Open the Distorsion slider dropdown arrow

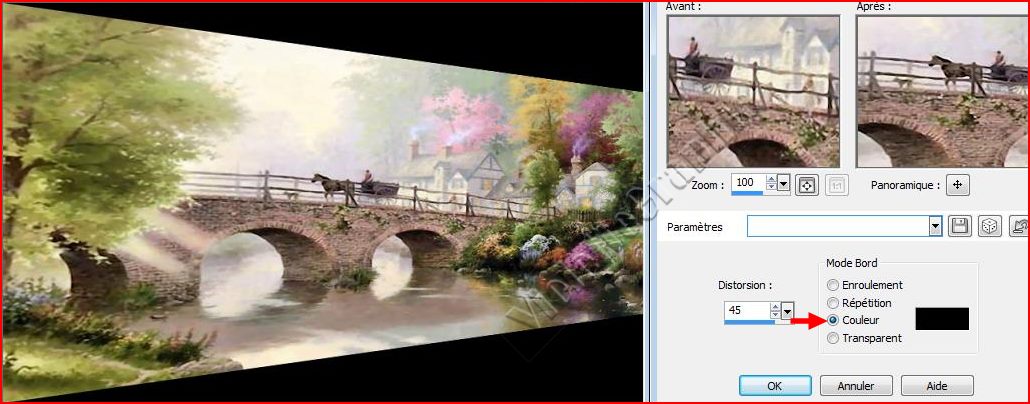pyautogui.click(x=788, y=311)
